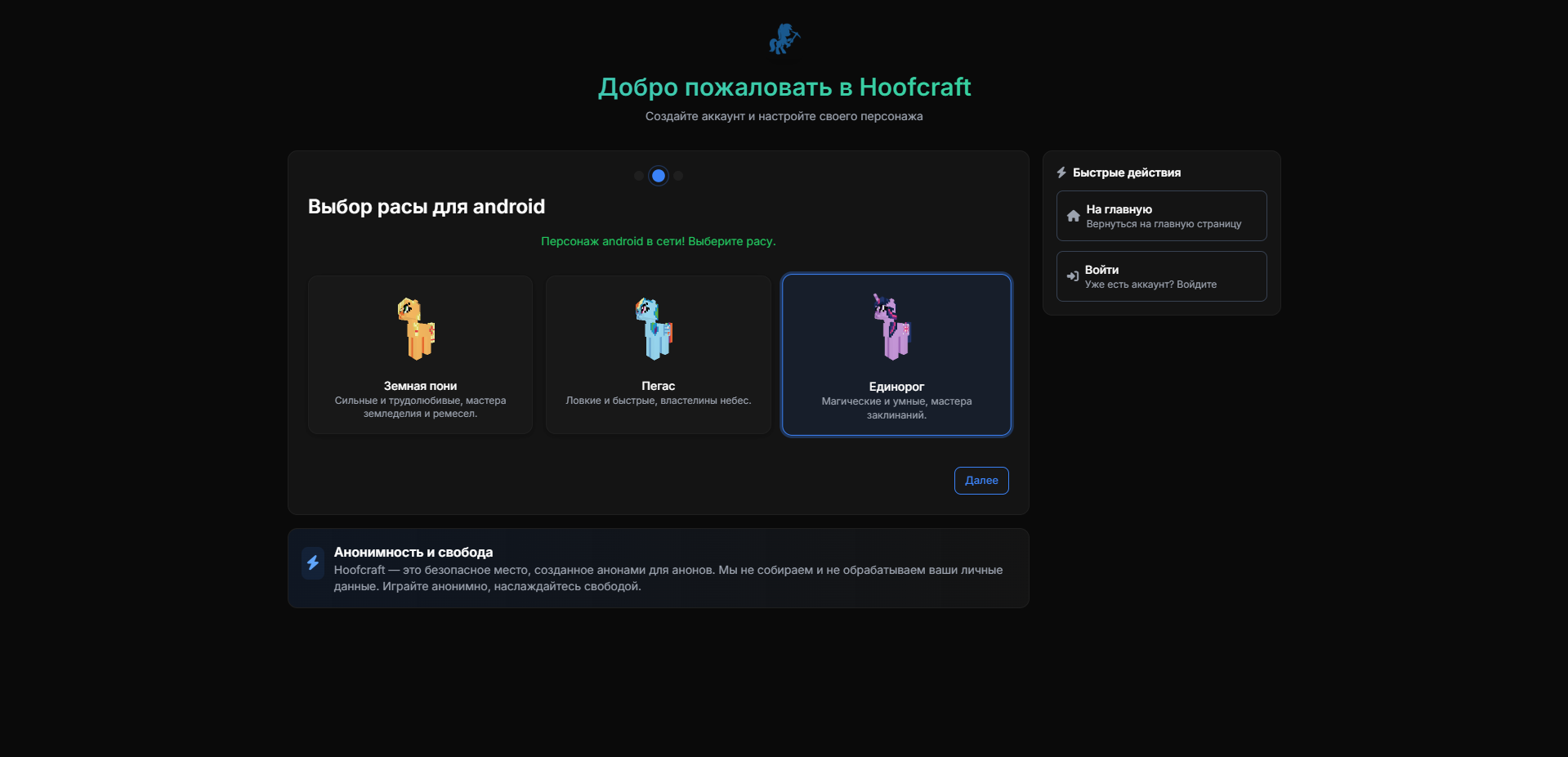Click the Анонимность и свобода title
Screen dimensions: 1568x757
point(413,553)
